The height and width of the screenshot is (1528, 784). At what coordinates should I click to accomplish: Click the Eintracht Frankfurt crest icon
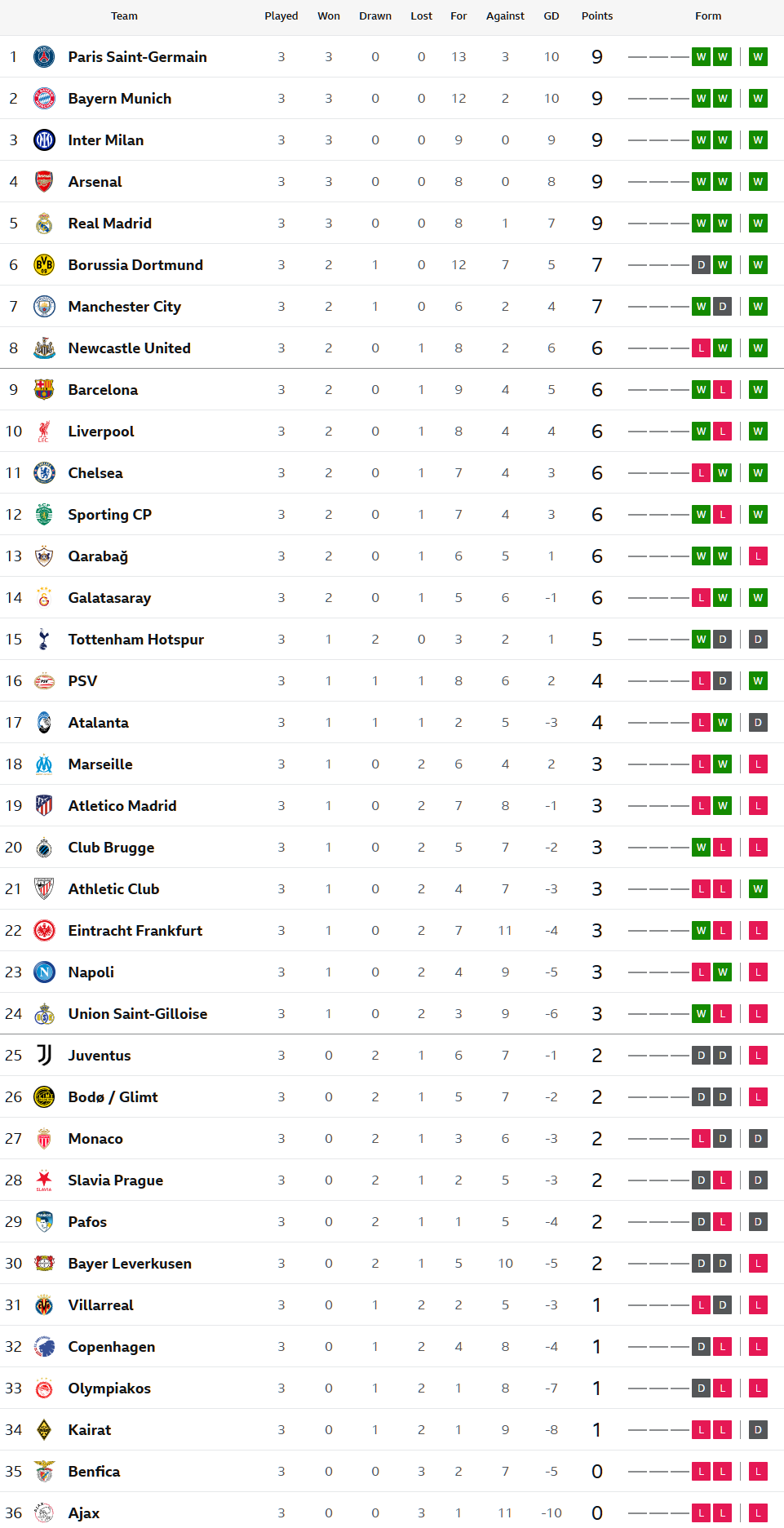point(44,931)
